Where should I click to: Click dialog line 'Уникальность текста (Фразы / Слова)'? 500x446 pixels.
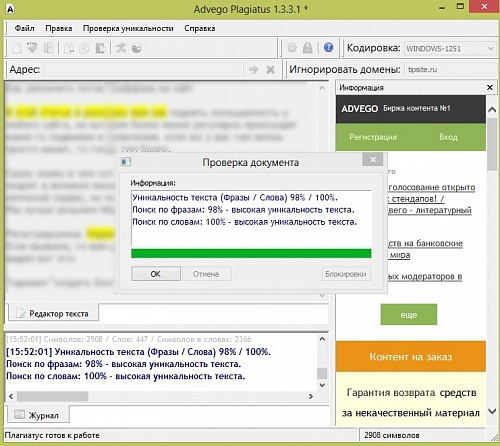coord(235,198)
